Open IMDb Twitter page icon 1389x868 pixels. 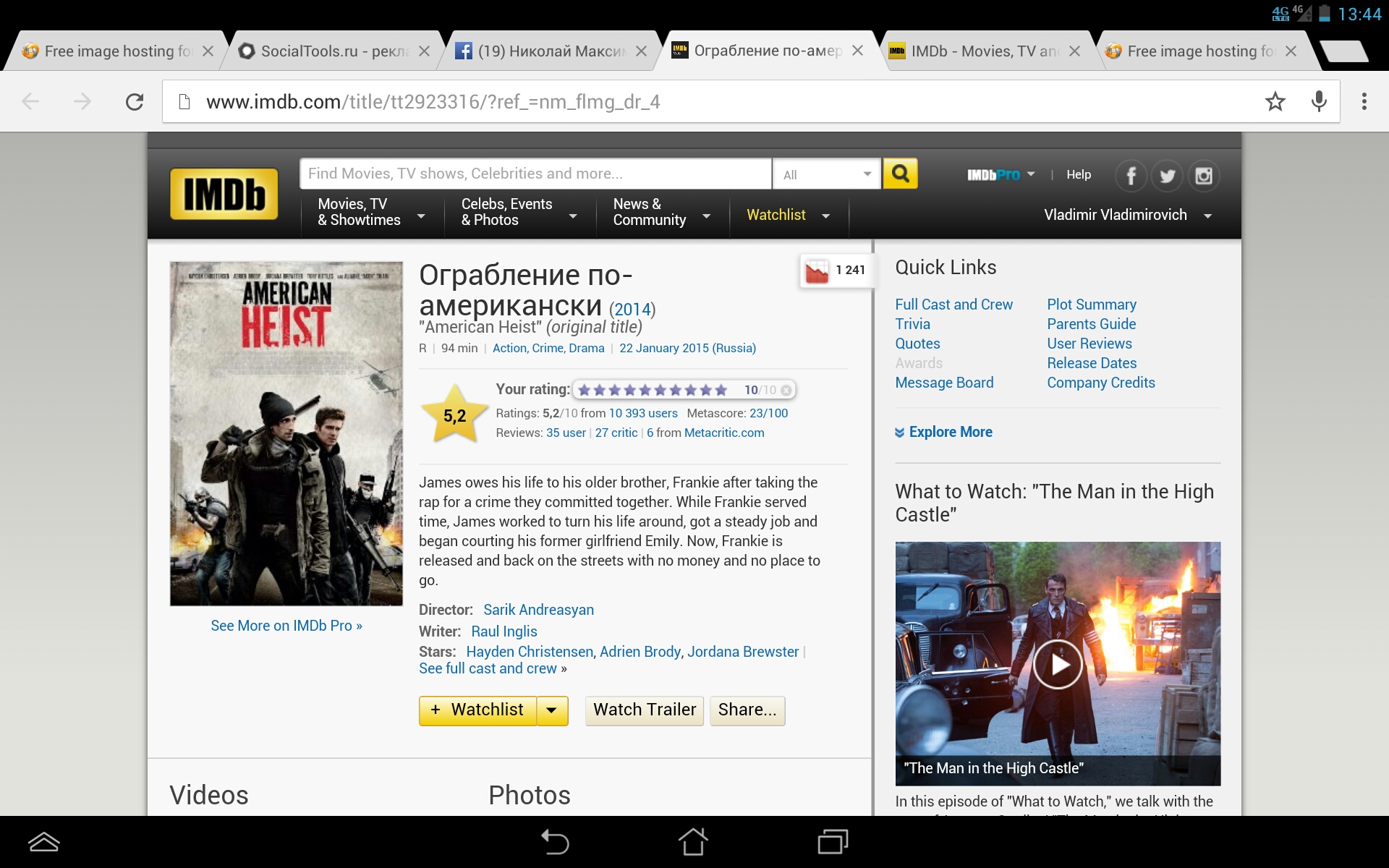click(x=1167, y=176)
